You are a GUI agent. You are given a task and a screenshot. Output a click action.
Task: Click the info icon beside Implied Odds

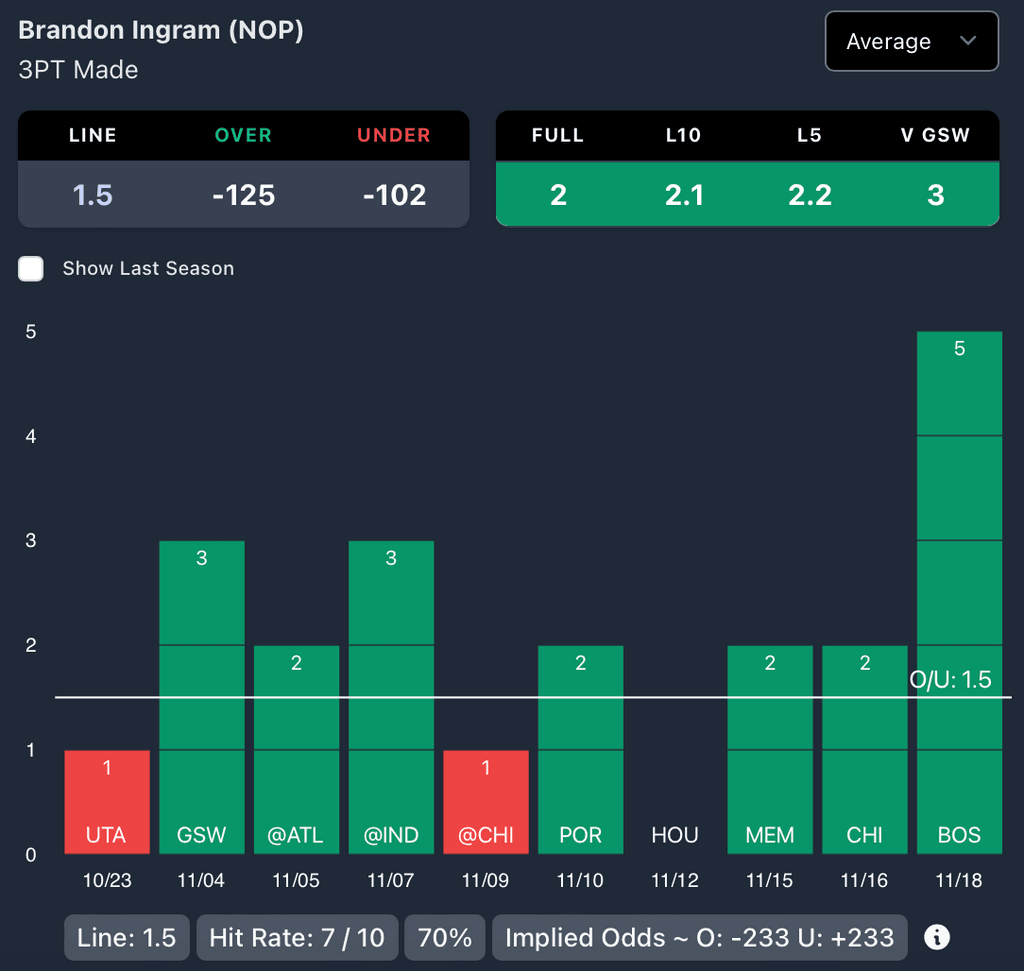click(x=936, y=937)
